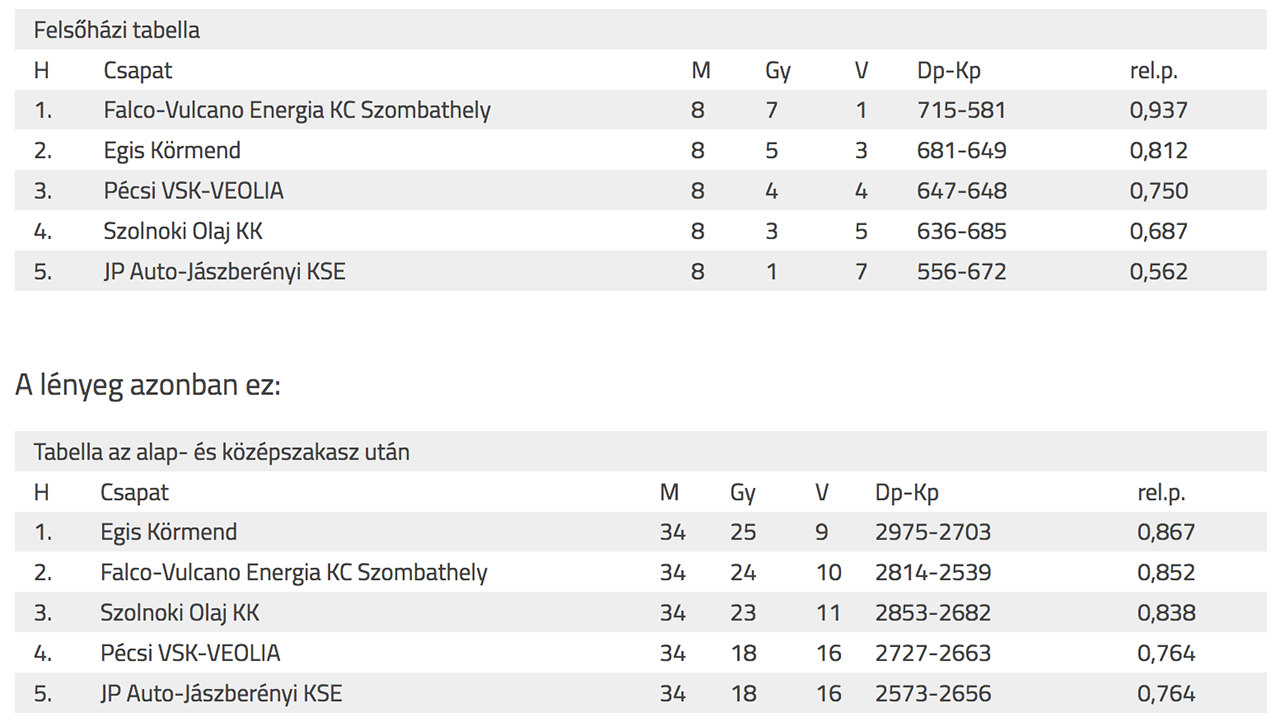Pick JP Auto-Jászberényi KSE in lower table
The image size is (1280, 722).
[221, 693]
